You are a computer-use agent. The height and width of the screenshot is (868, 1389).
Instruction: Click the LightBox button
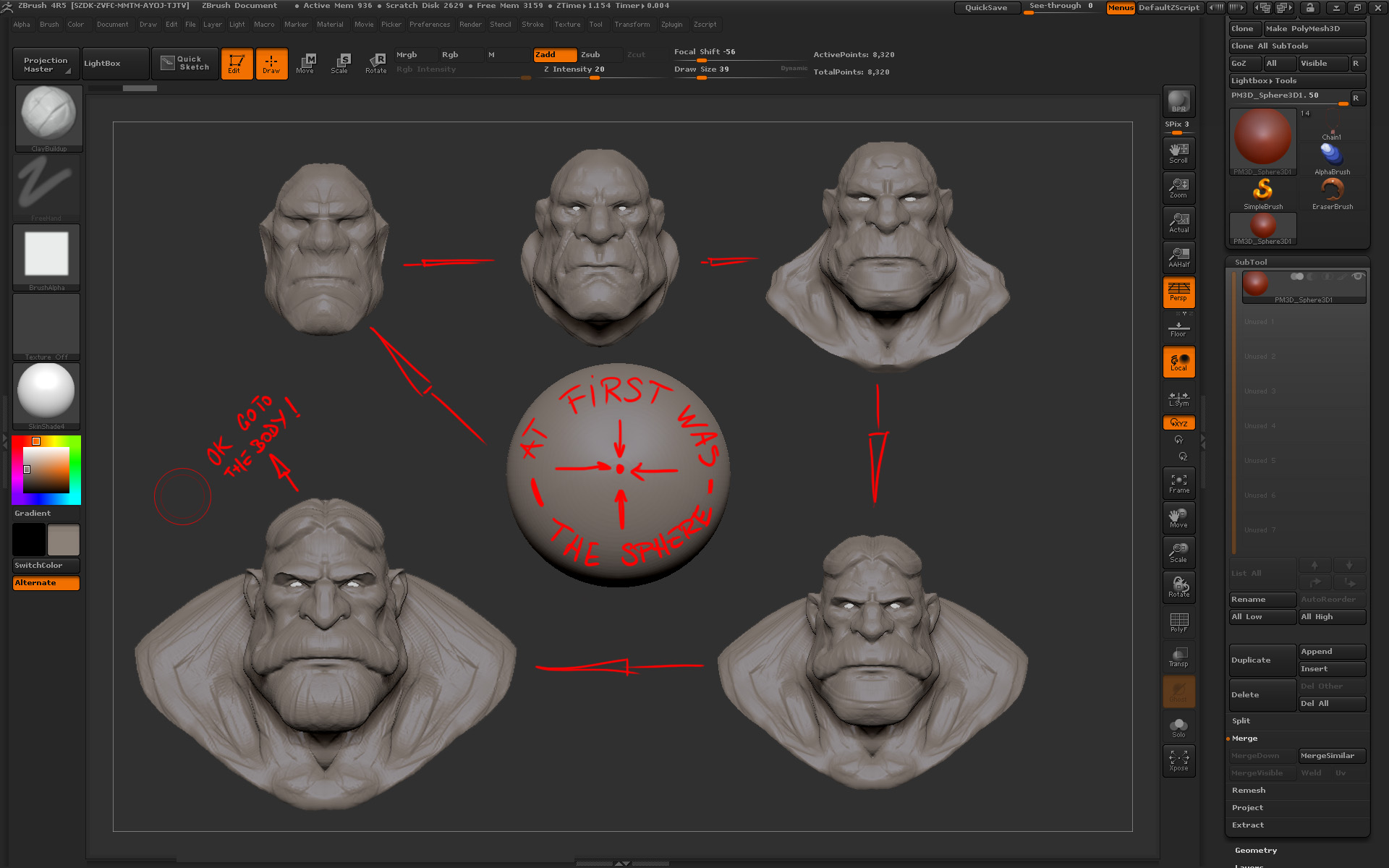coord(115,64)
